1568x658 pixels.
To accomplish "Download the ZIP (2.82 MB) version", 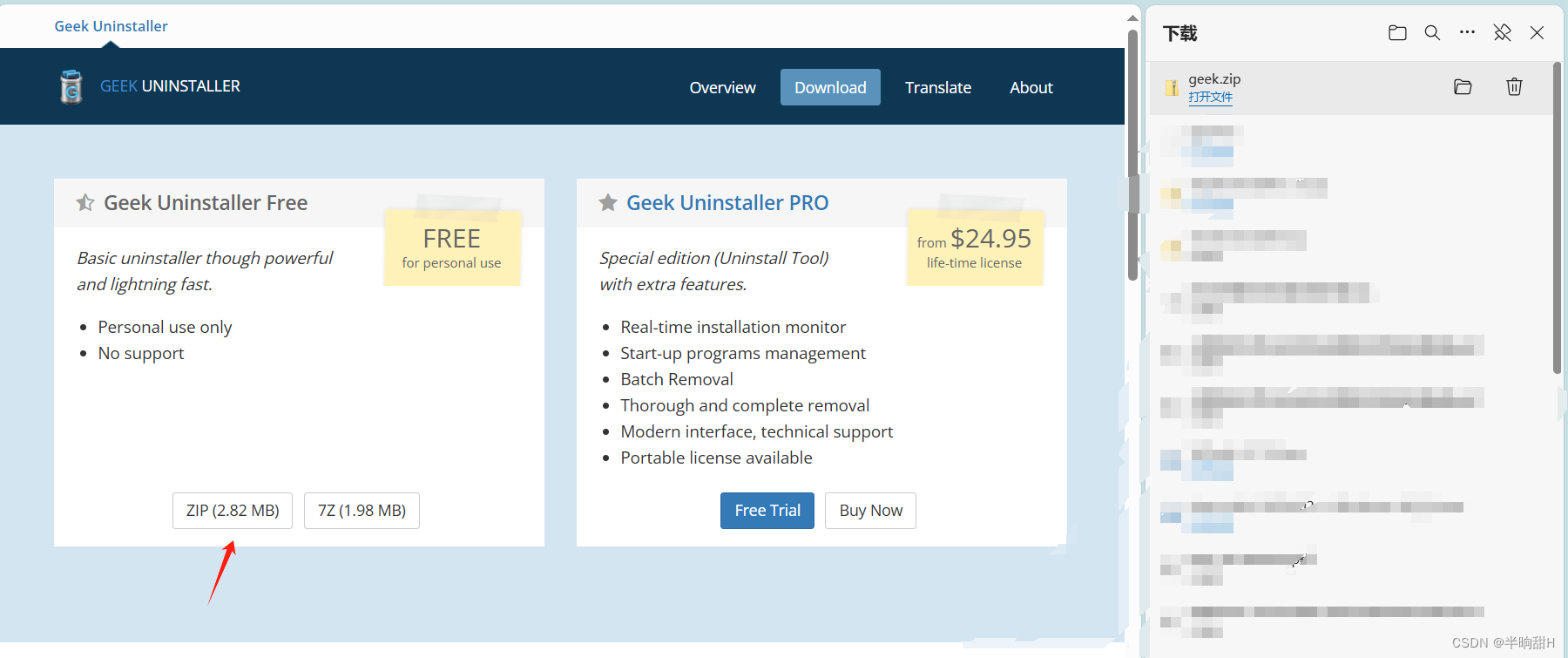I will pos(233,511).
